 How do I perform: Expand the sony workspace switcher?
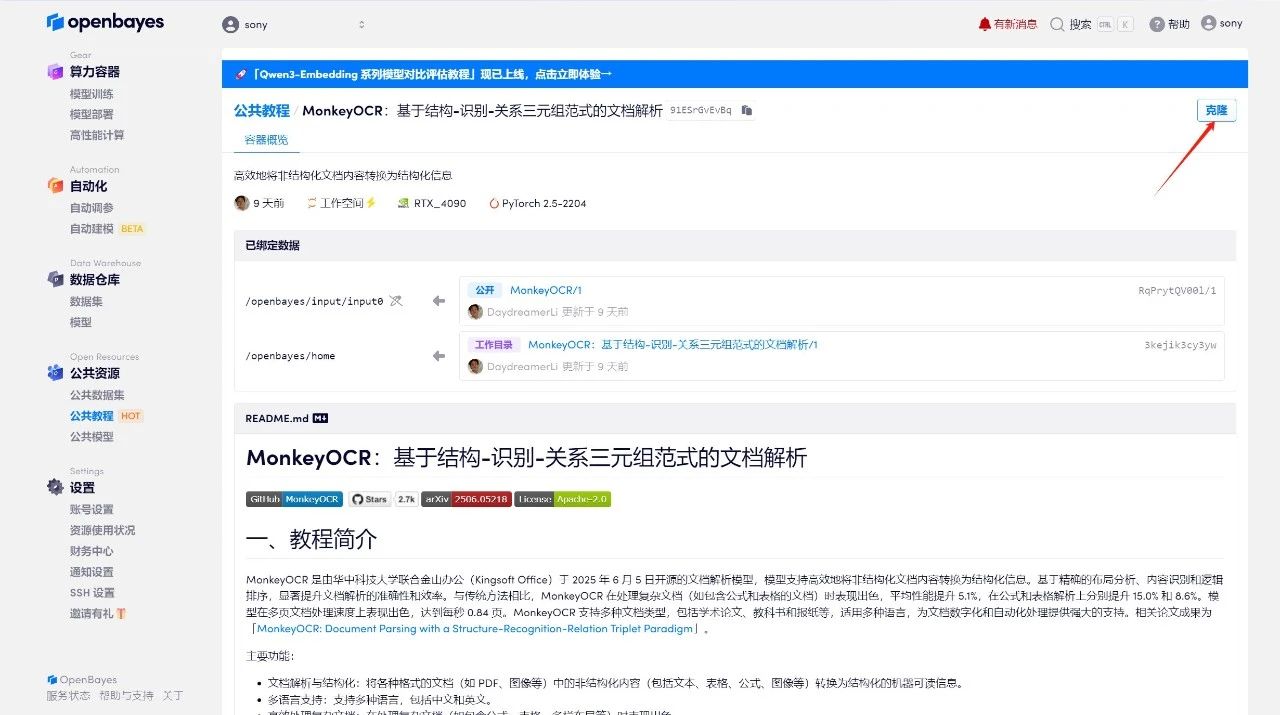click(295, 24)
